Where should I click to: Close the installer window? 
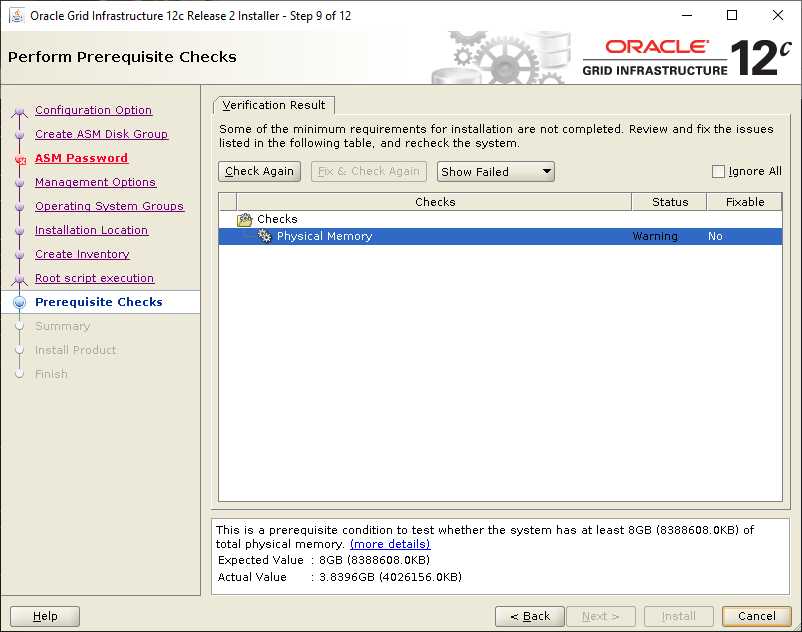click(777, 15)
